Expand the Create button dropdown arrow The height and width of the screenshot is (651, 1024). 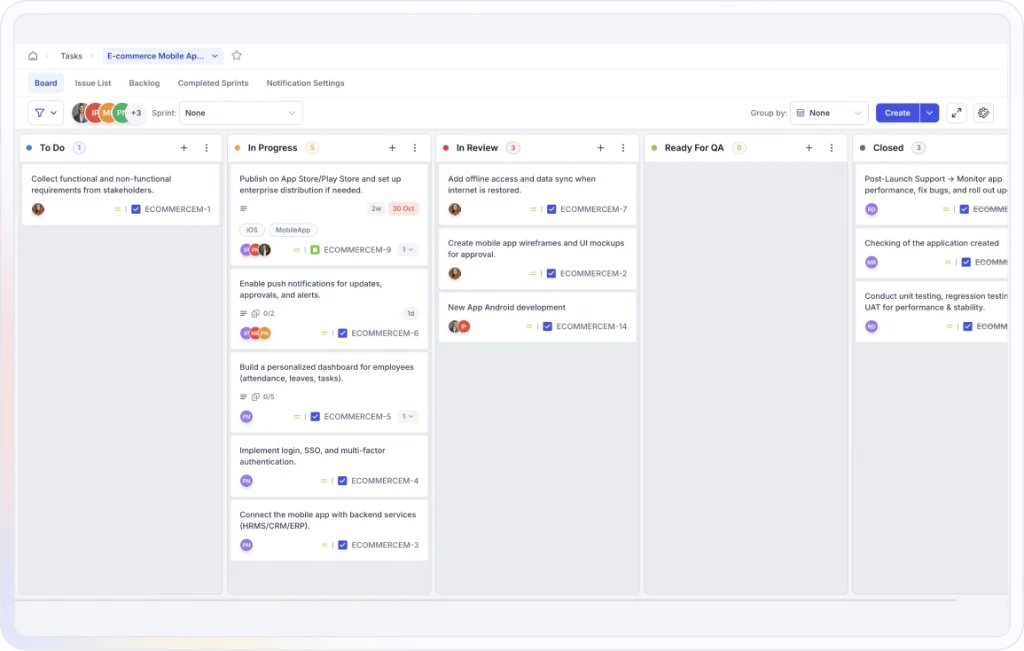click(x=927, y=112)
